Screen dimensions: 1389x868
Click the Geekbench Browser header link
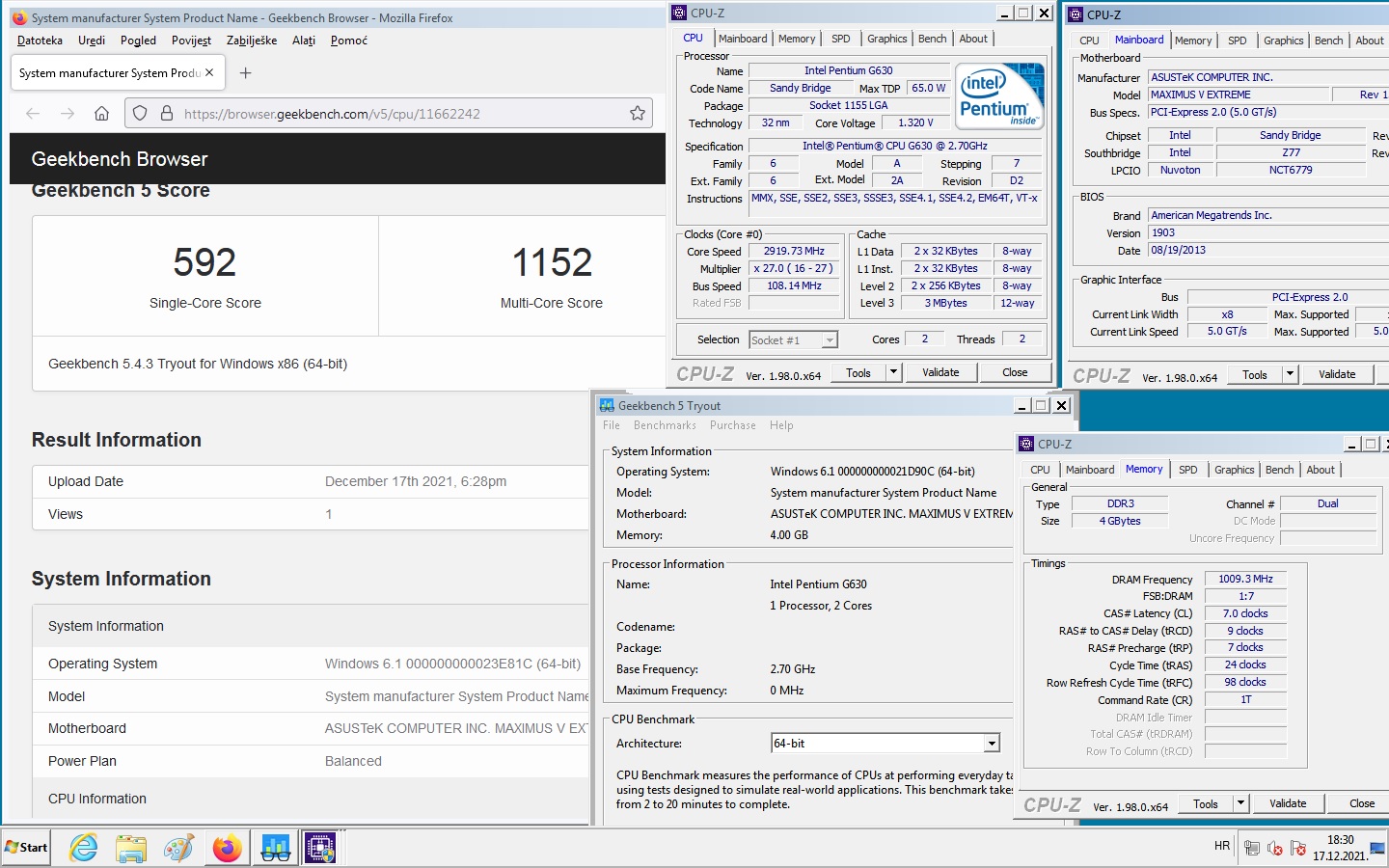click(120, 159)
